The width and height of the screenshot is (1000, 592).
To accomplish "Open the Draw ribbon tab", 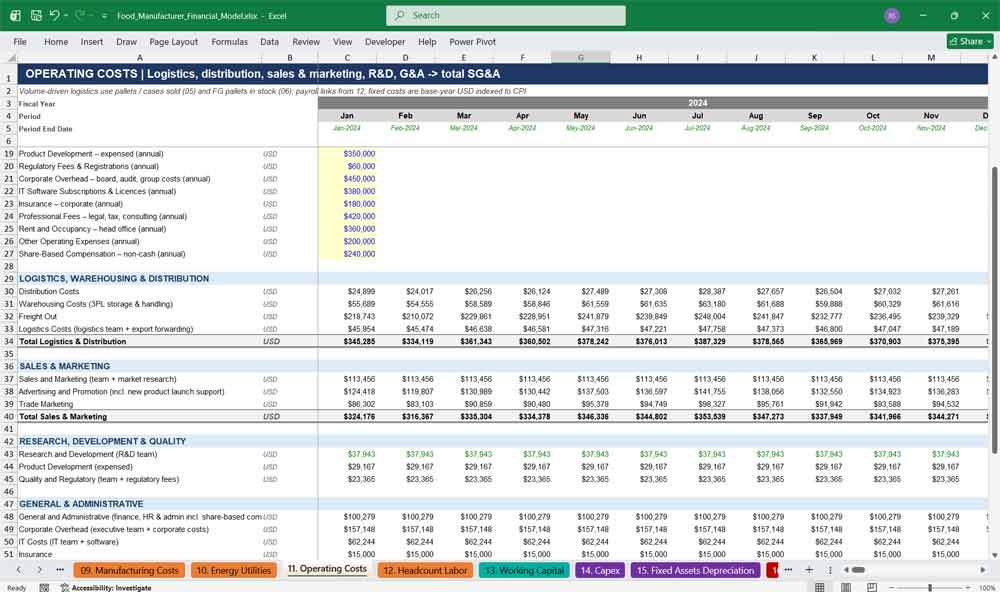I will 126,41.
